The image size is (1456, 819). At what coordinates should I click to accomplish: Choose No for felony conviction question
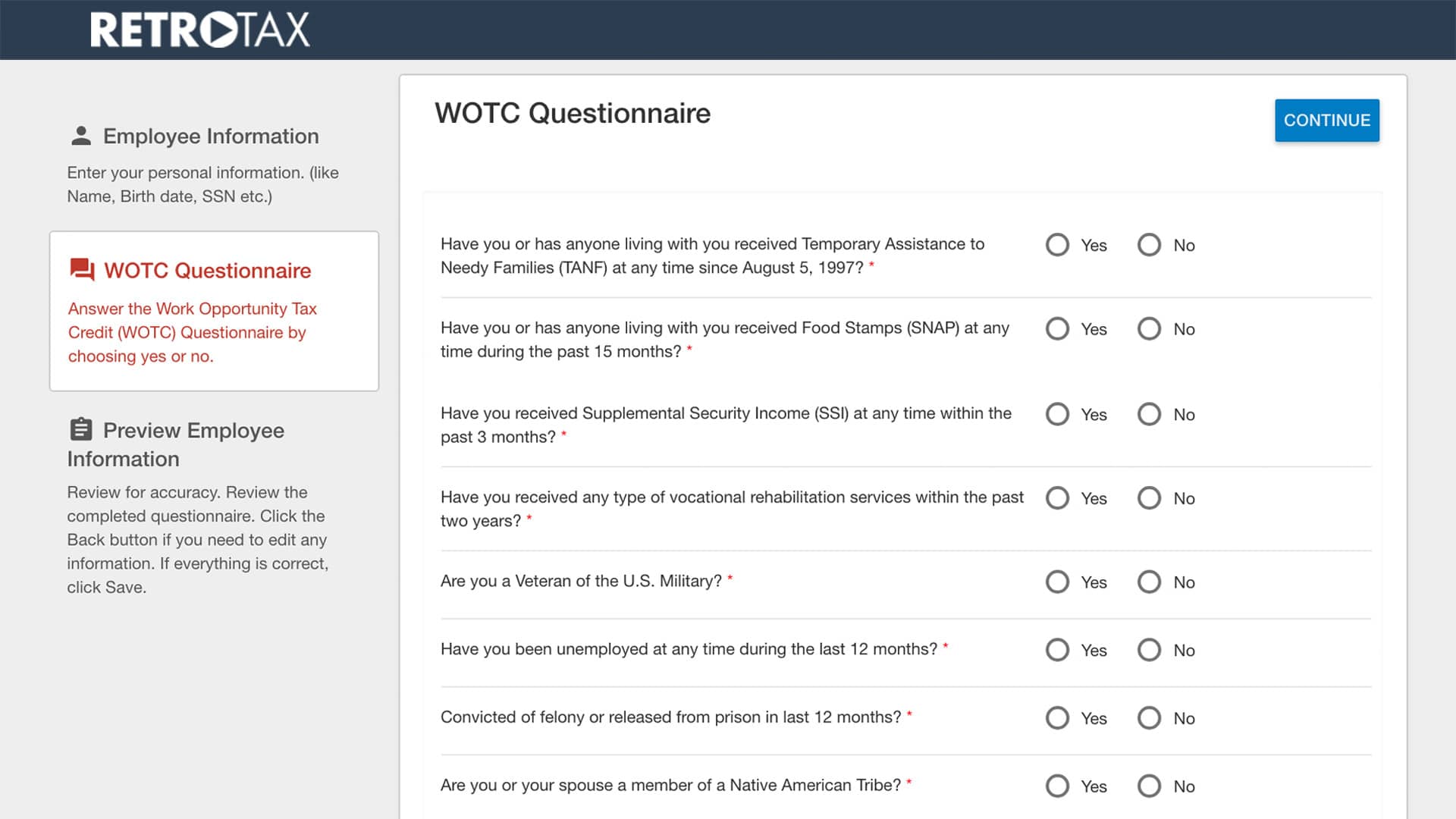pyautogui.click(x=1149, y=718)
